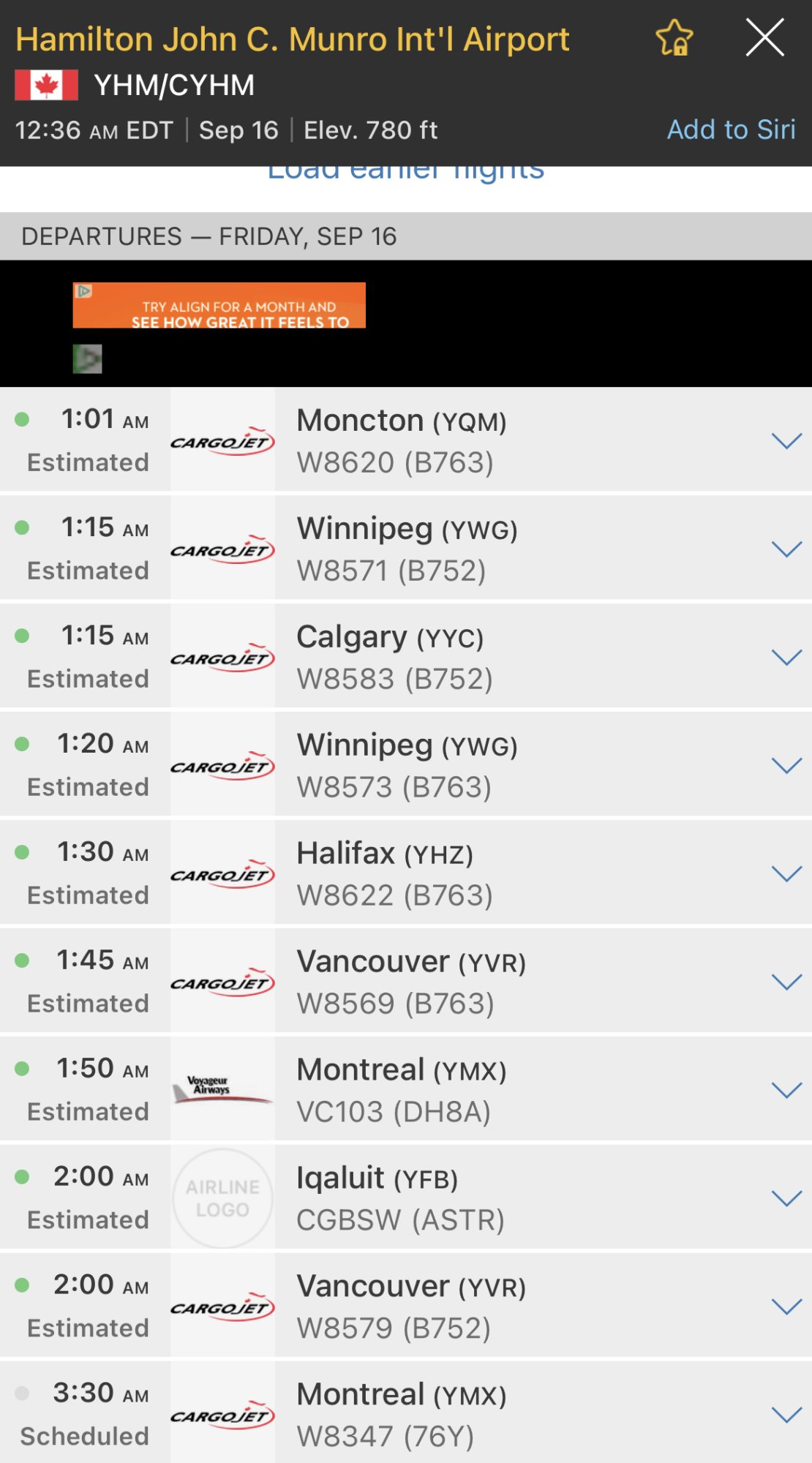Close the airport details panel
The height and width of the screenshot is (1463, 812).
[764, 37]
